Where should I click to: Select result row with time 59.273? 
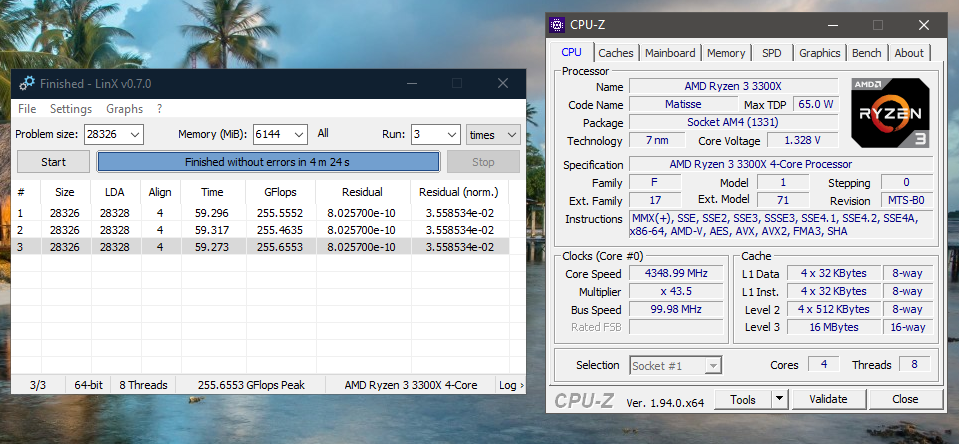[x=260, y=247]
